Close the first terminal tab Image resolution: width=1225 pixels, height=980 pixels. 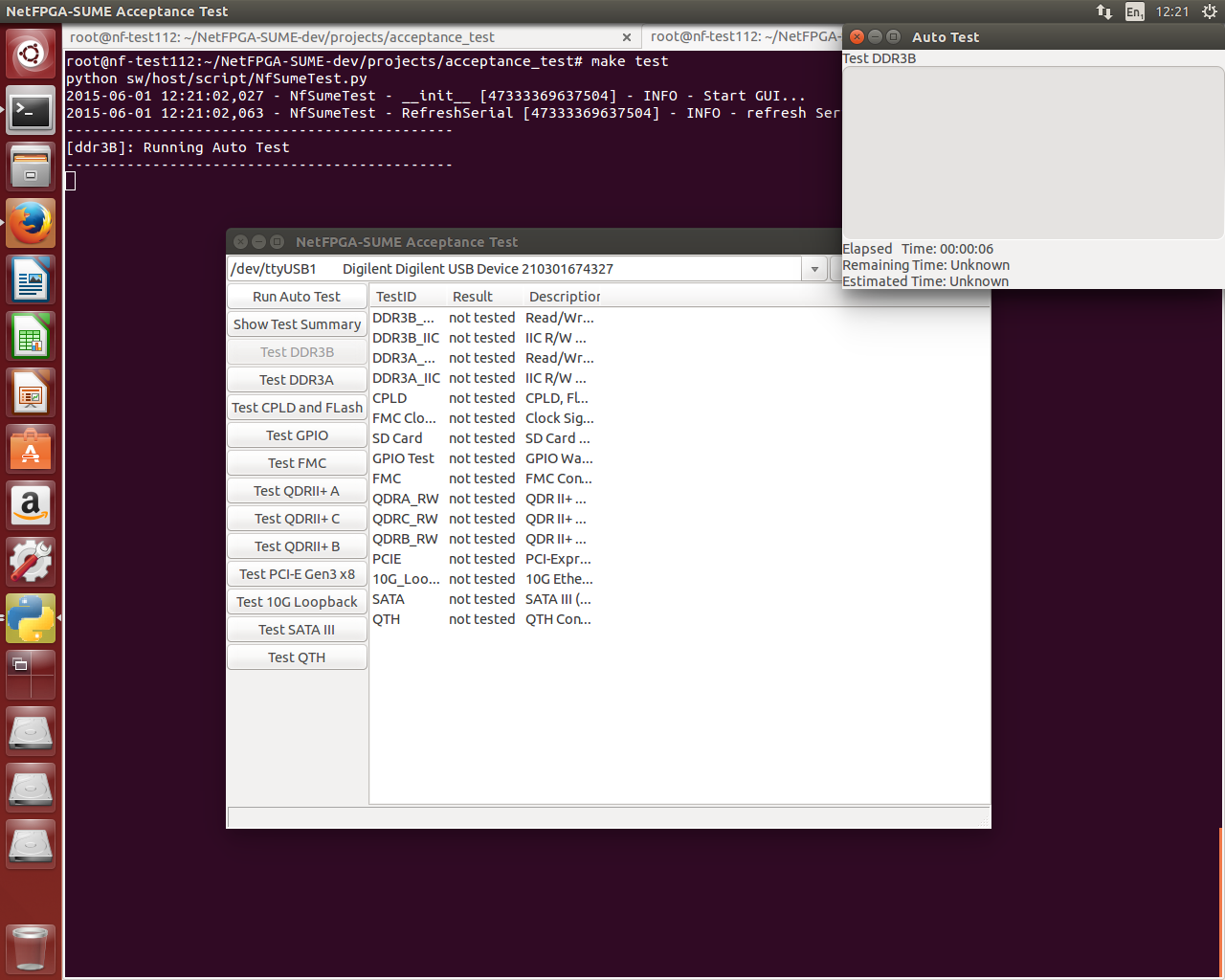626,37
